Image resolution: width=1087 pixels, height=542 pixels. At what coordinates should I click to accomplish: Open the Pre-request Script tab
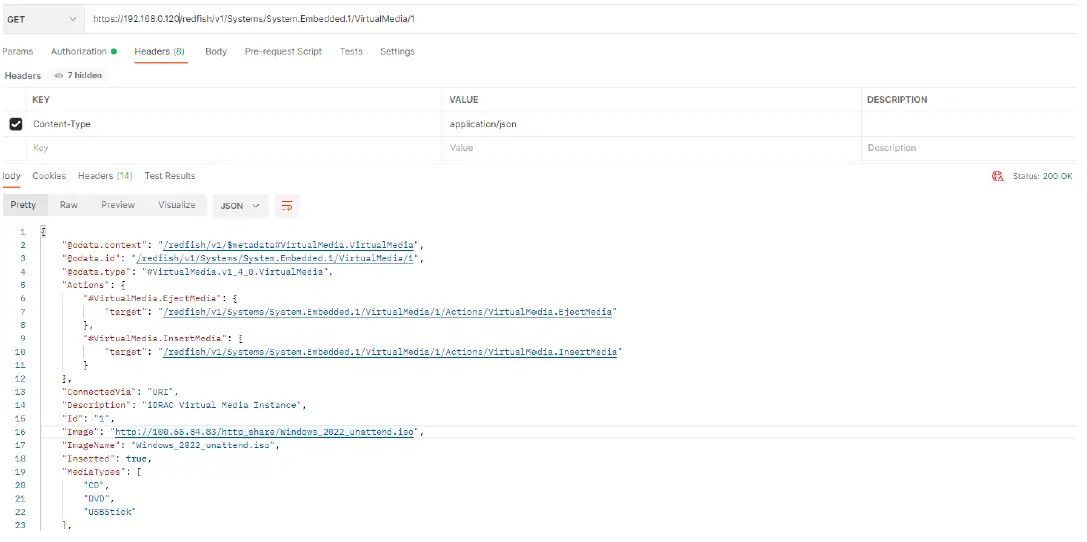pos(283,51)
